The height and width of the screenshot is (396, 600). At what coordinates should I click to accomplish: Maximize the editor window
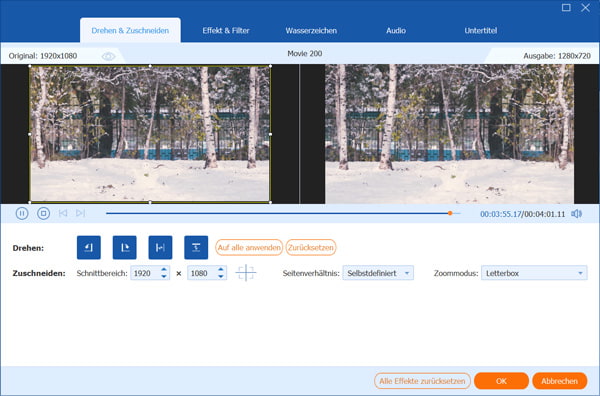pos(566,7)
